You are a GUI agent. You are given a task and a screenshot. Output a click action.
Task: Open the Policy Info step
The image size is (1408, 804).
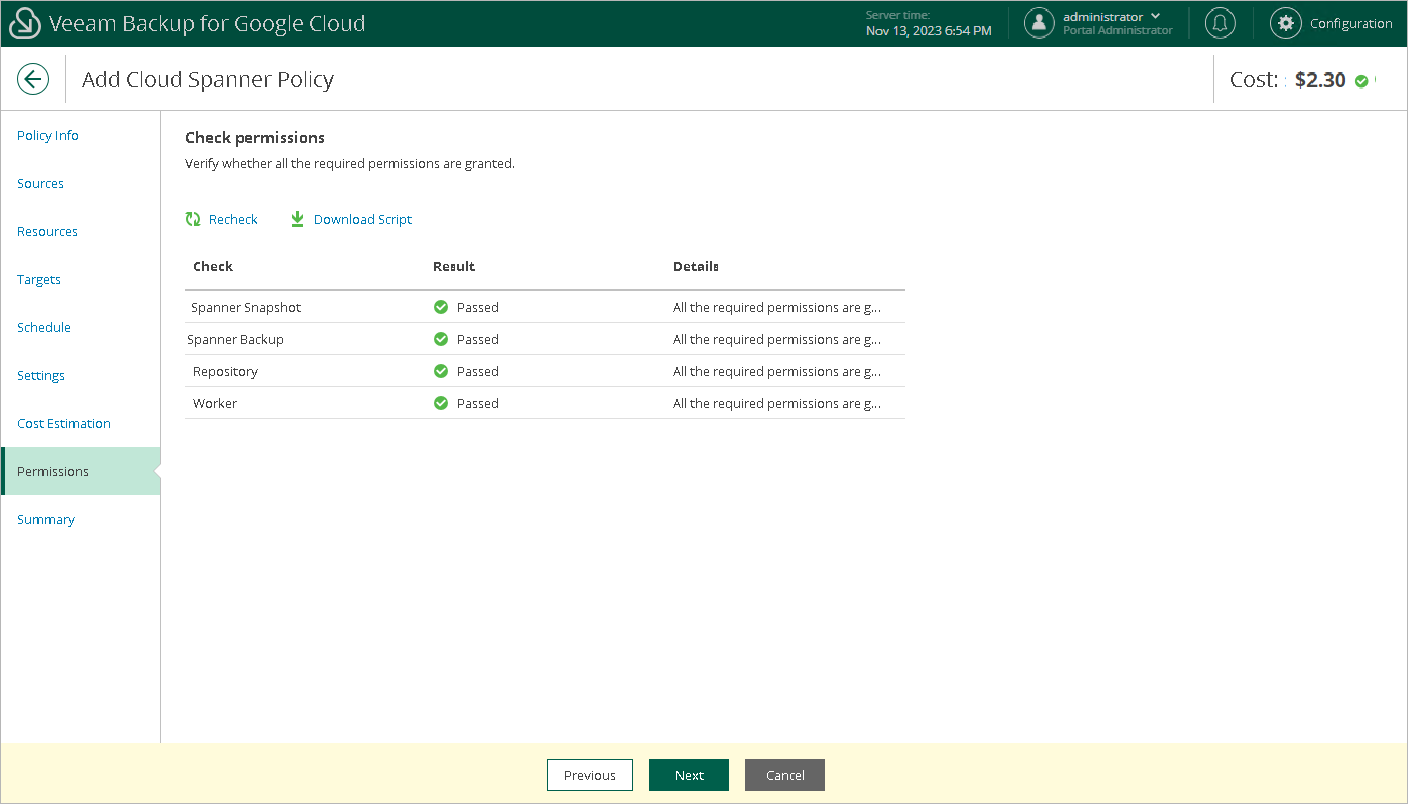point(48,135)
